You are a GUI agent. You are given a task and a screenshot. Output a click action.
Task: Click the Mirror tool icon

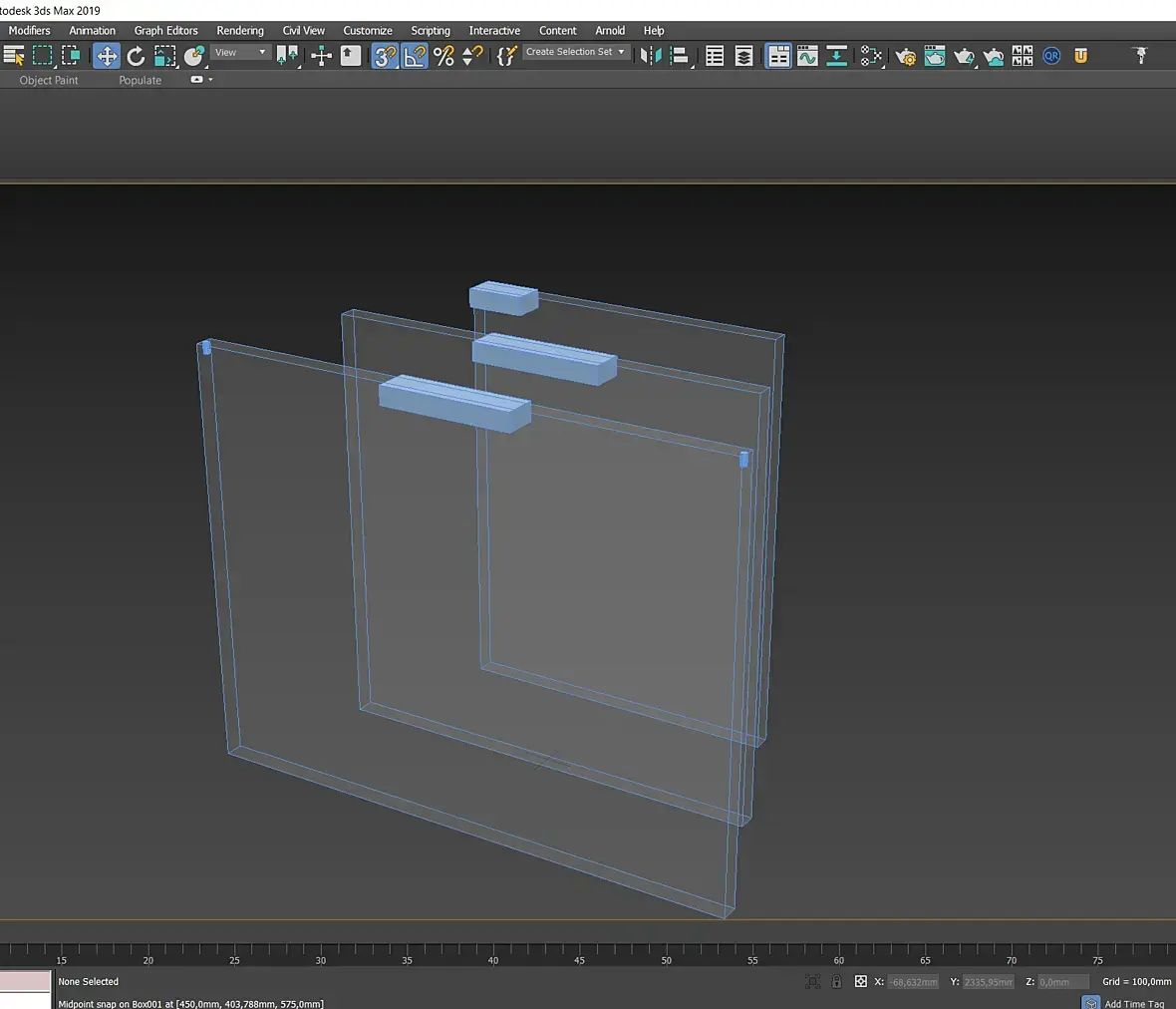coord(650,56)
